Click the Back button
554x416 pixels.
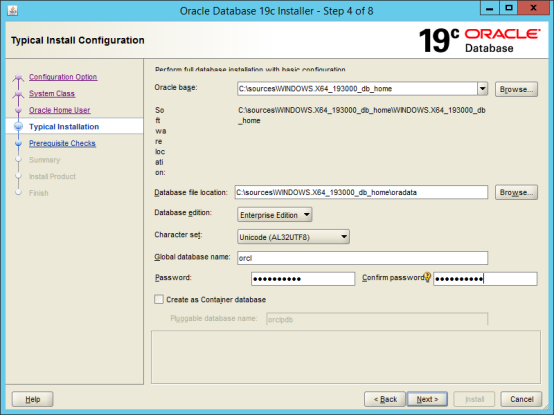385,399
